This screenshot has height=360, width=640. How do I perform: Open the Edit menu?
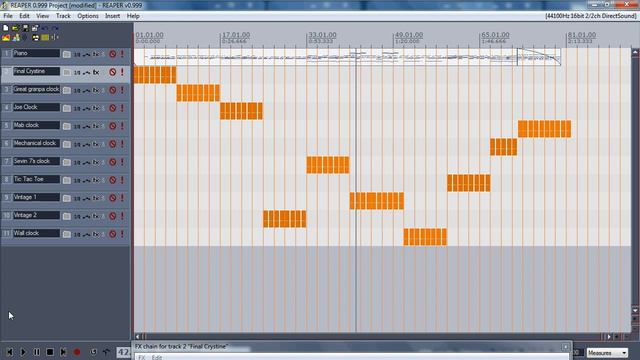(x=24, y=16)
